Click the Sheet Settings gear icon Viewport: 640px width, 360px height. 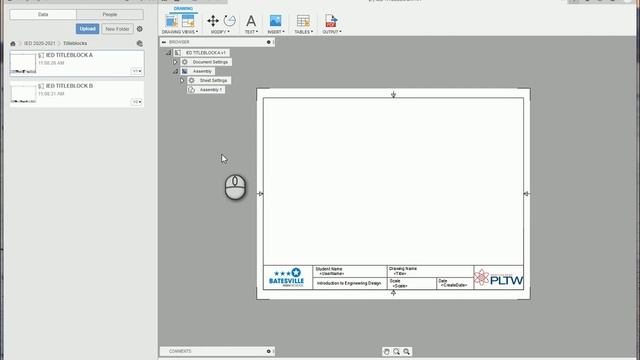pos(191,80)
